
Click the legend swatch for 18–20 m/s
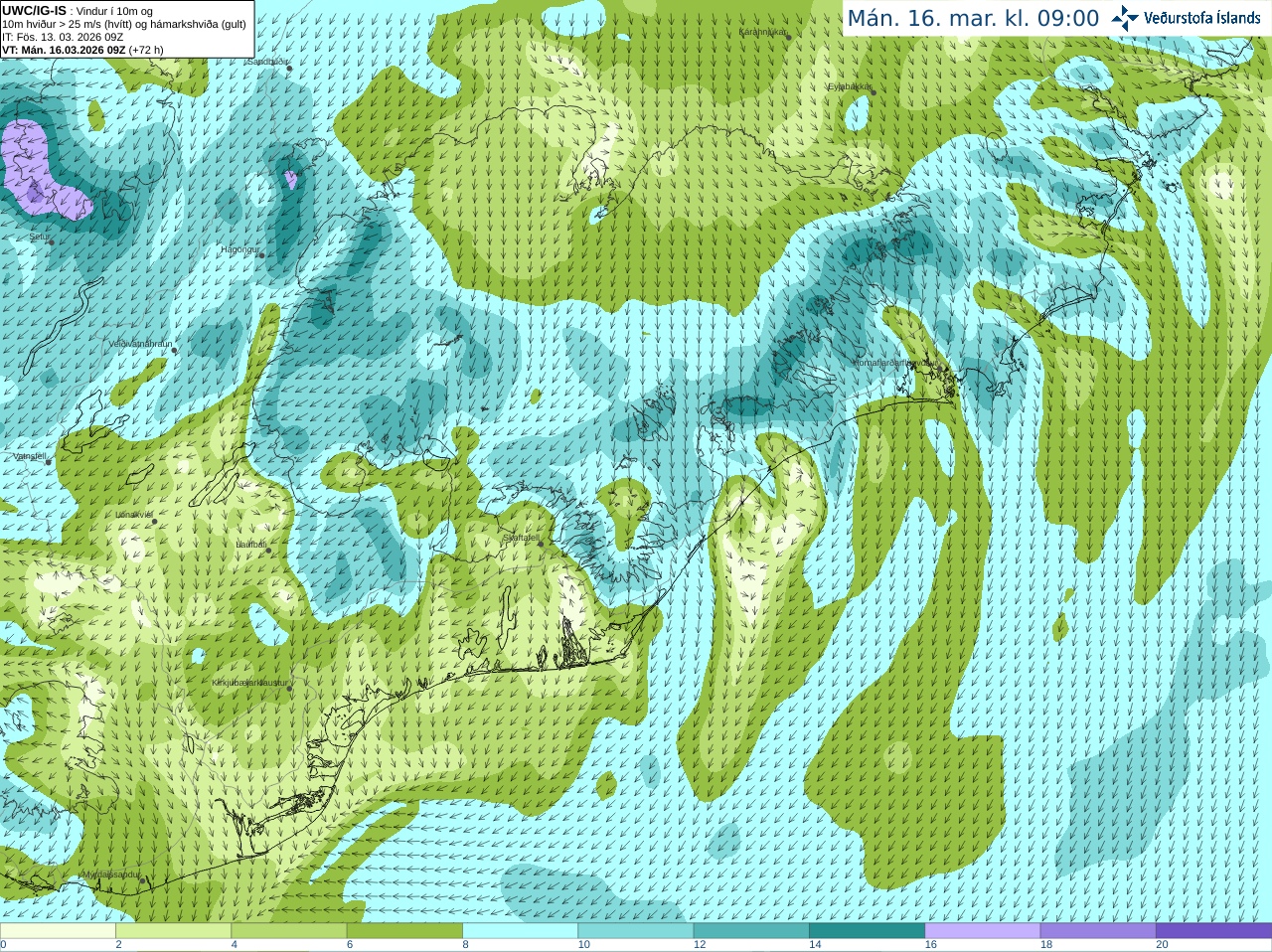click(1097, 931)
